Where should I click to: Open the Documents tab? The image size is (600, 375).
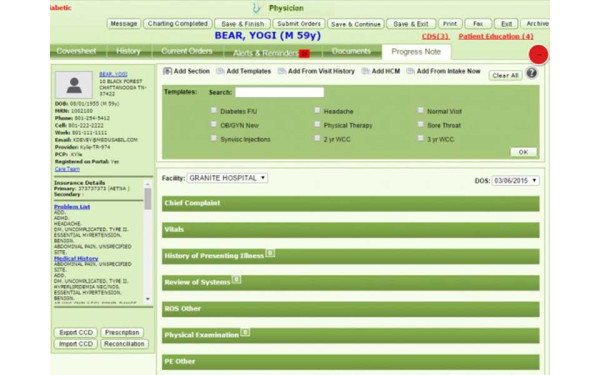tap(351, 51)
